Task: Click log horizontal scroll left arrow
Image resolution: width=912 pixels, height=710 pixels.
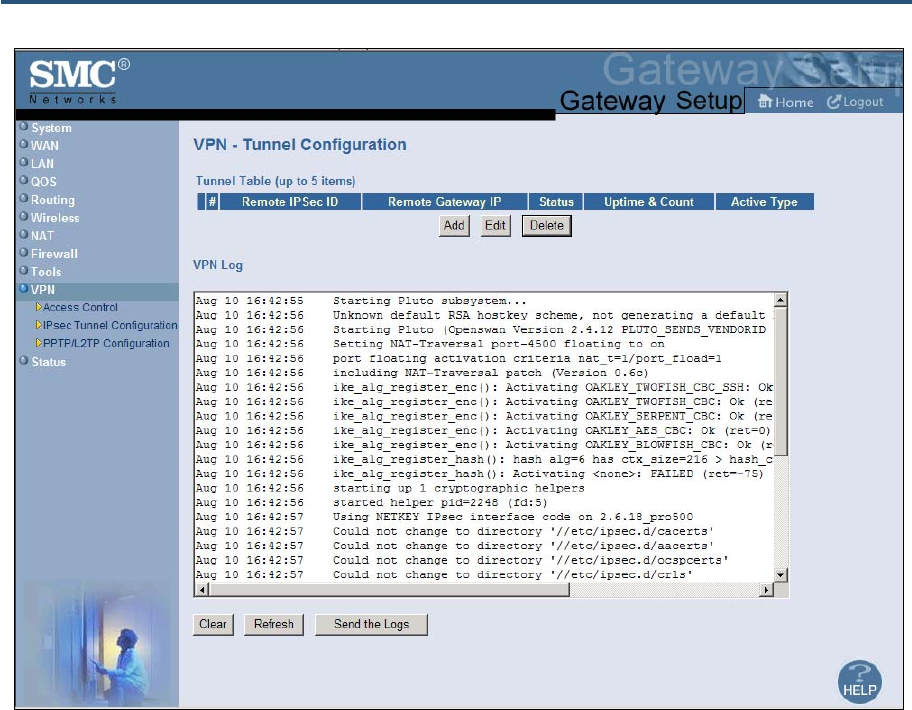Action: click(202, 590)
